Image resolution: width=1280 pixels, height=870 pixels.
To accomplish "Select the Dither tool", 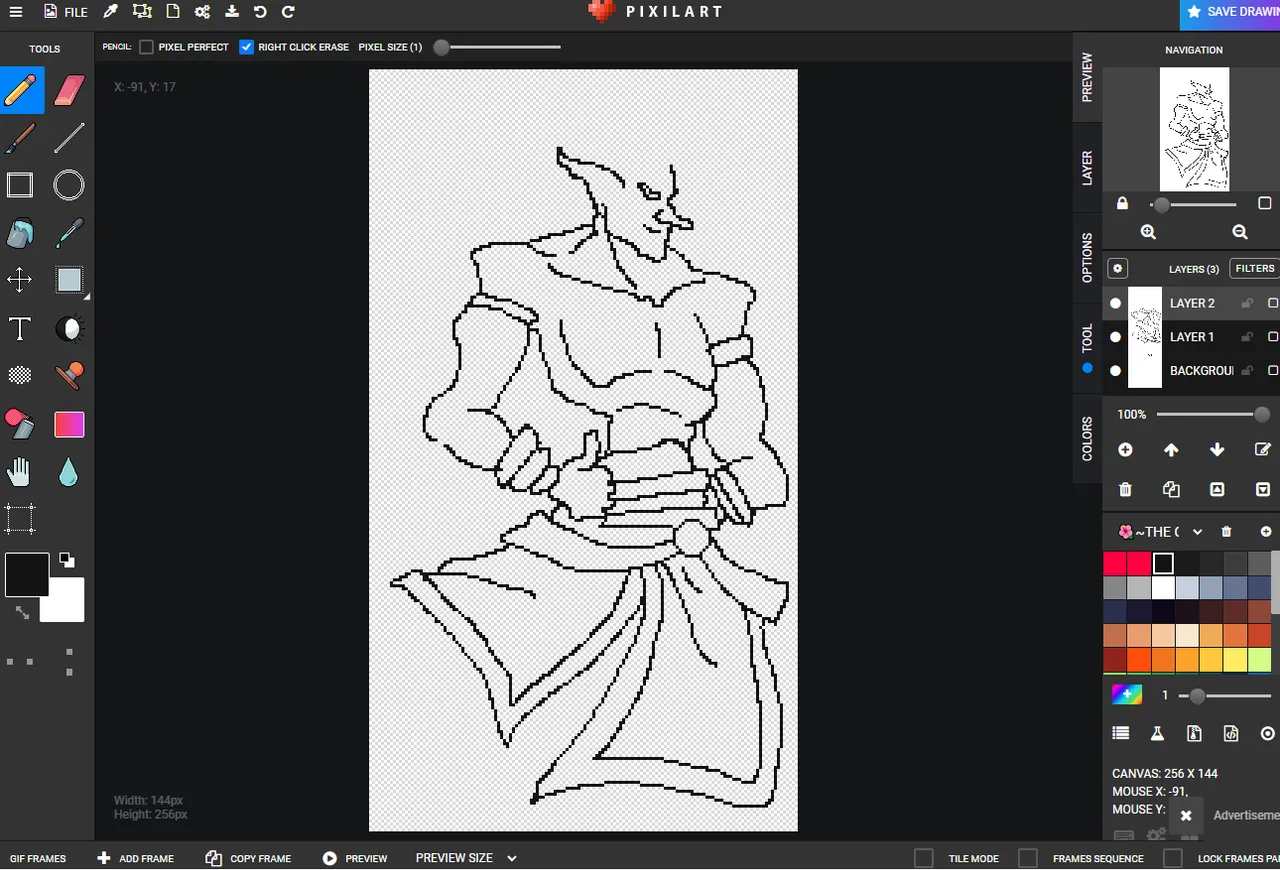I will (20, 376).
